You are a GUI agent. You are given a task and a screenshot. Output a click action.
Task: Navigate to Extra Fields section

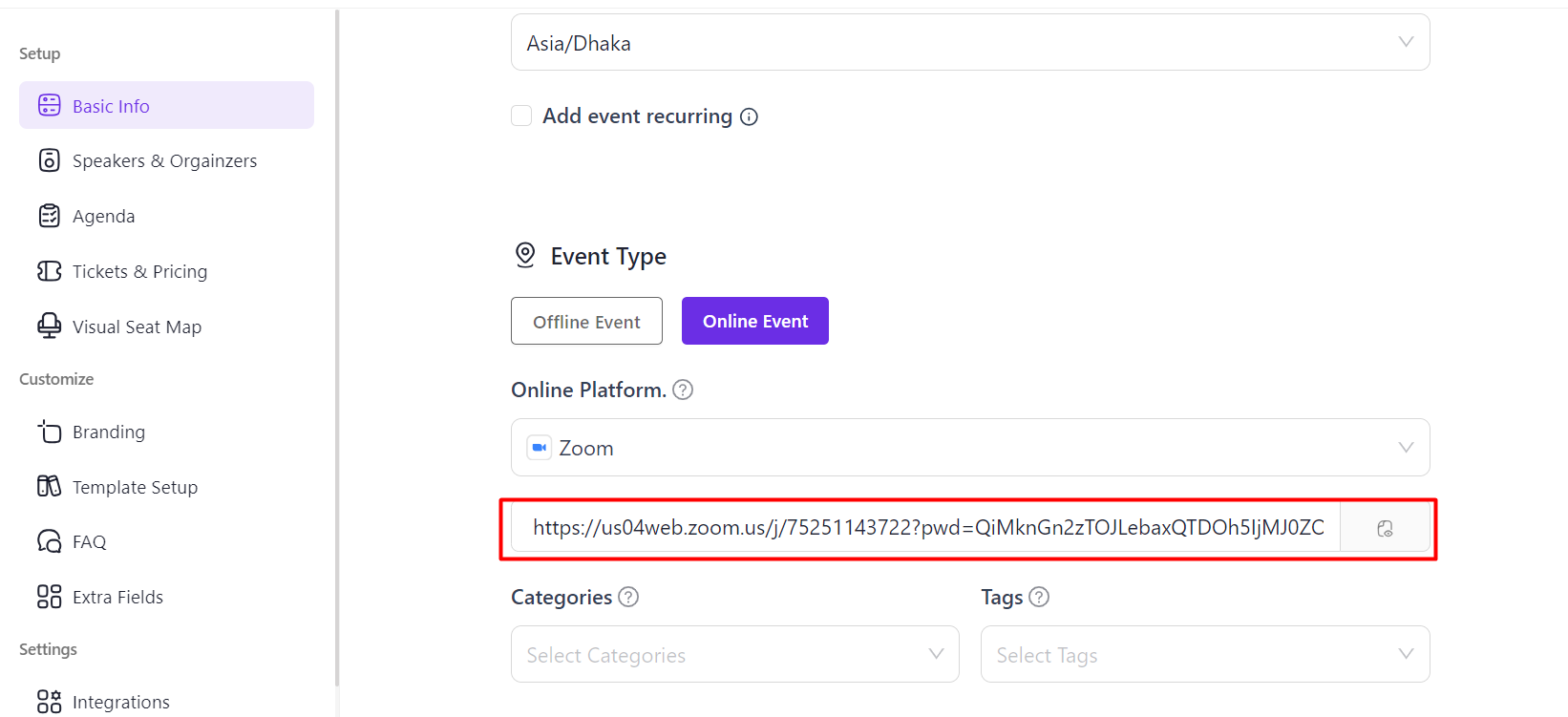49,596
